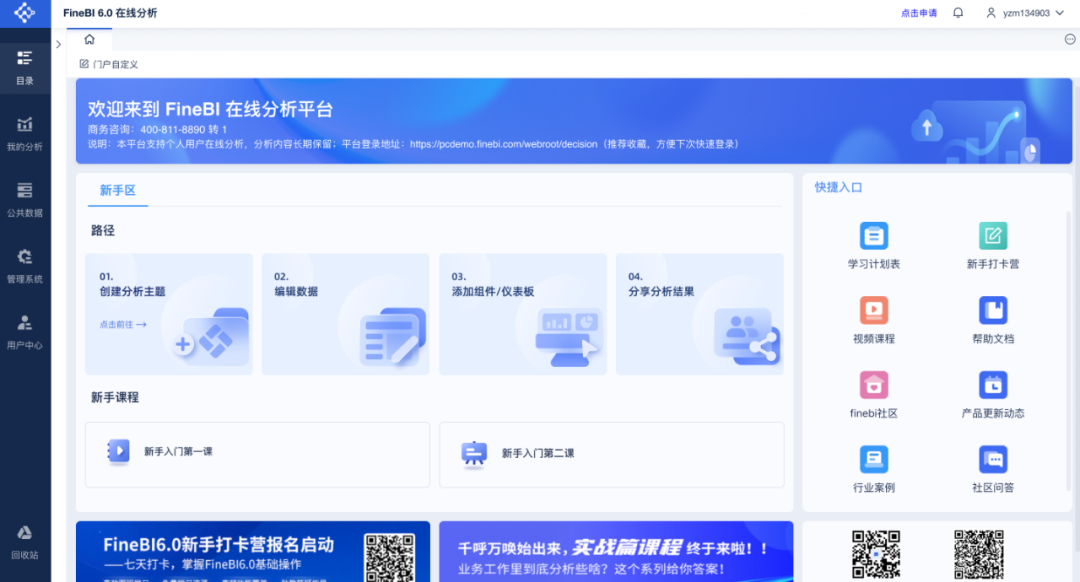The image size is (1080, 582).
Task: Open 新手入门第一课 course
Action: point(258,455)
